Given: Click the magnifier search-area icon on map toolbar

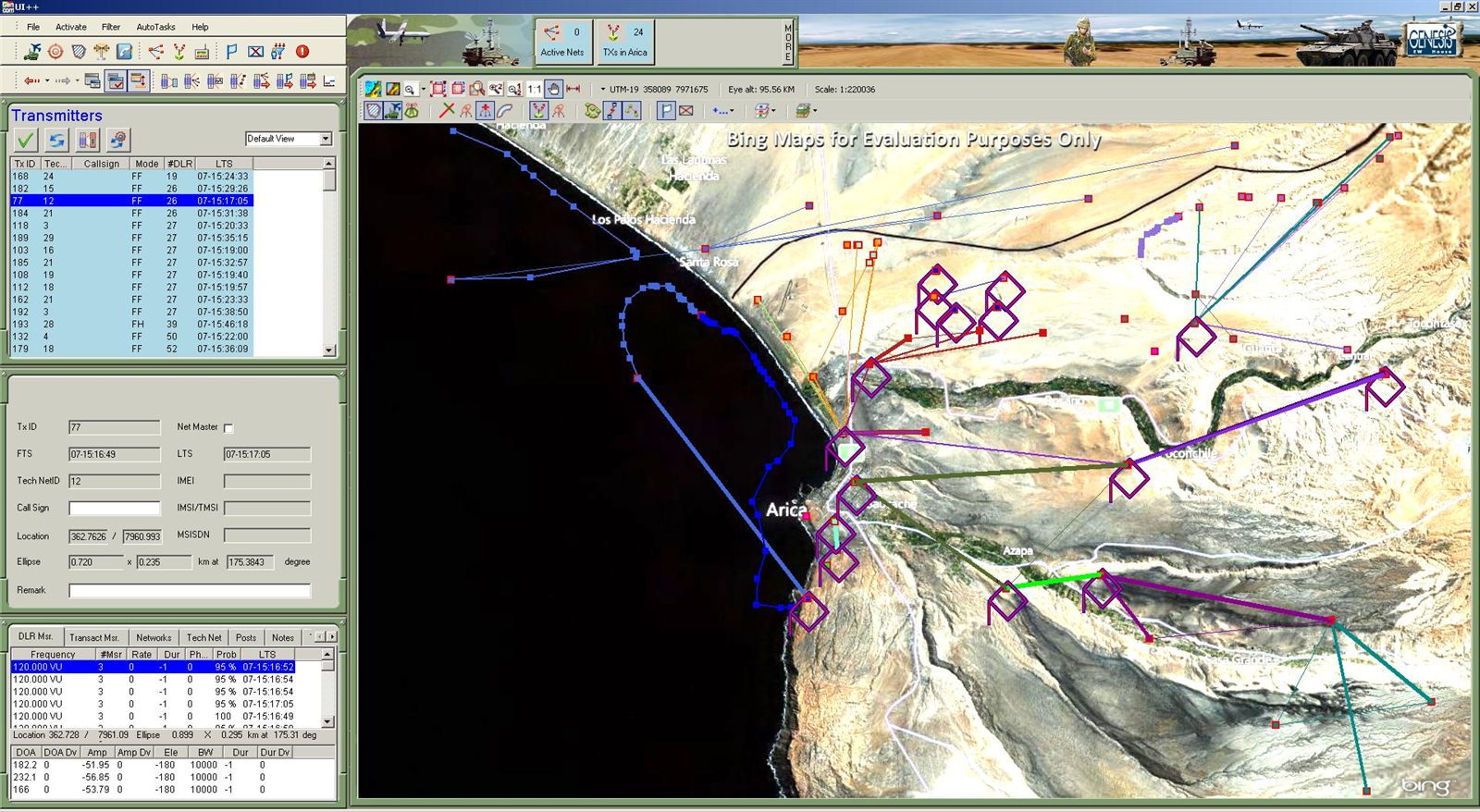Looking at the screenshot, I should 477,90.
